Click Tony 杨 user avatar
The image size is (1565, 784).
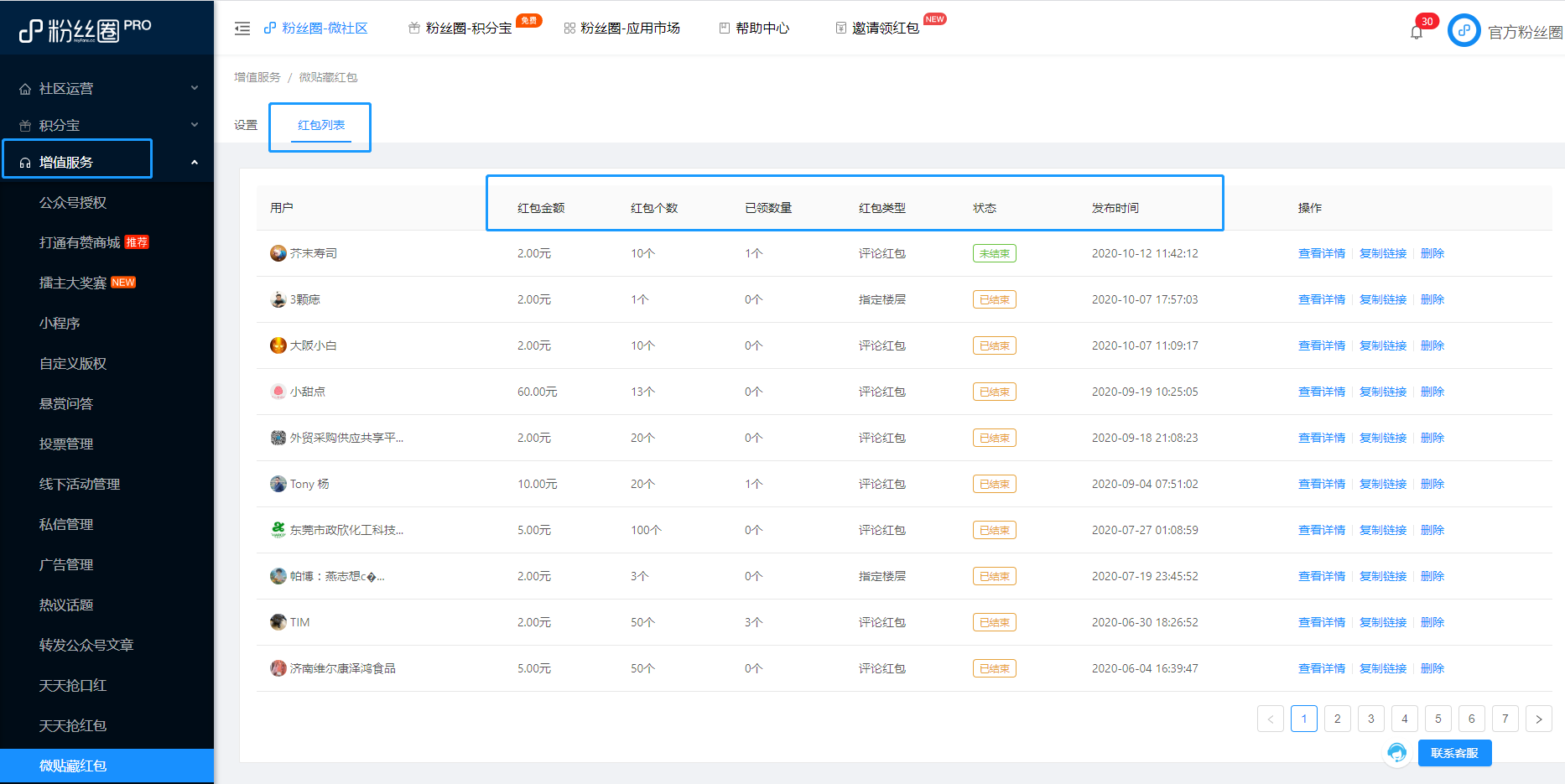[x=278, y=484]
